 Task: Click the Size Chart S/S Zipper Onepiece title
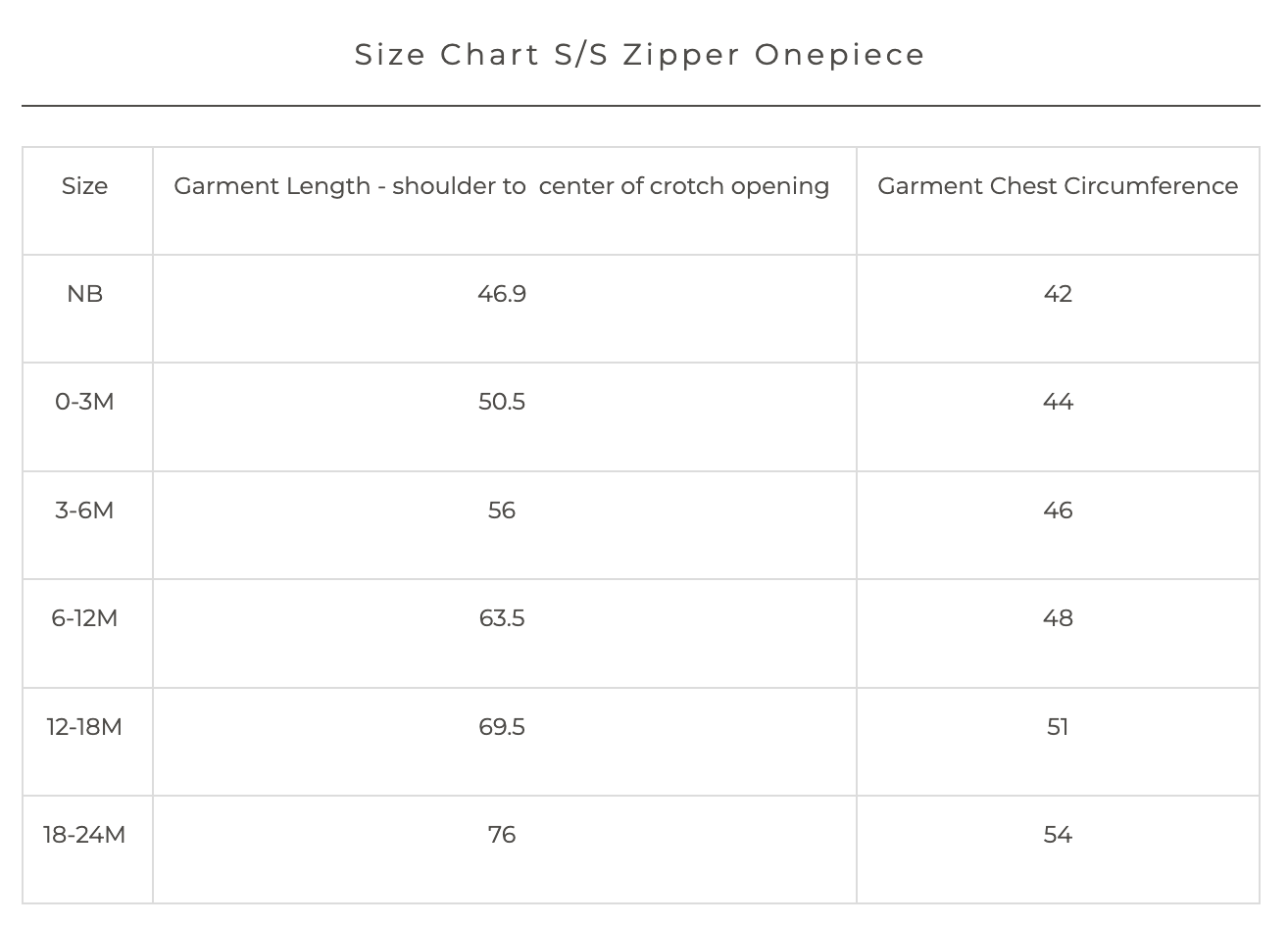click(x=640, y=54)
